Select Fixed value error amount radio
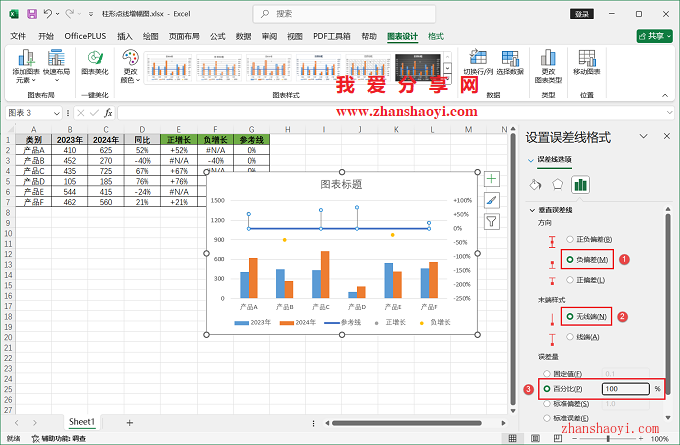This screenshot has height=445, width=680. coord(547,373)
